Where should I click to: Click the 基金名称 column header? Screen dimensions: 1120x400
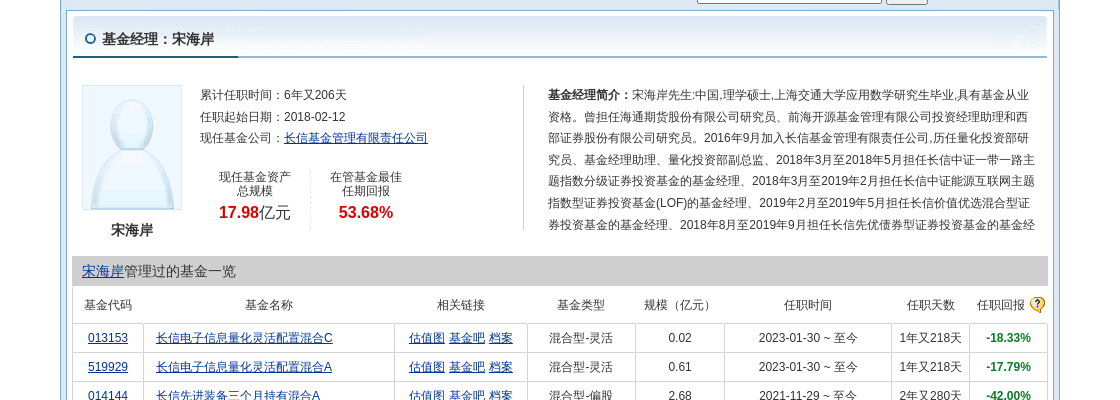click(x=269, y=305)
